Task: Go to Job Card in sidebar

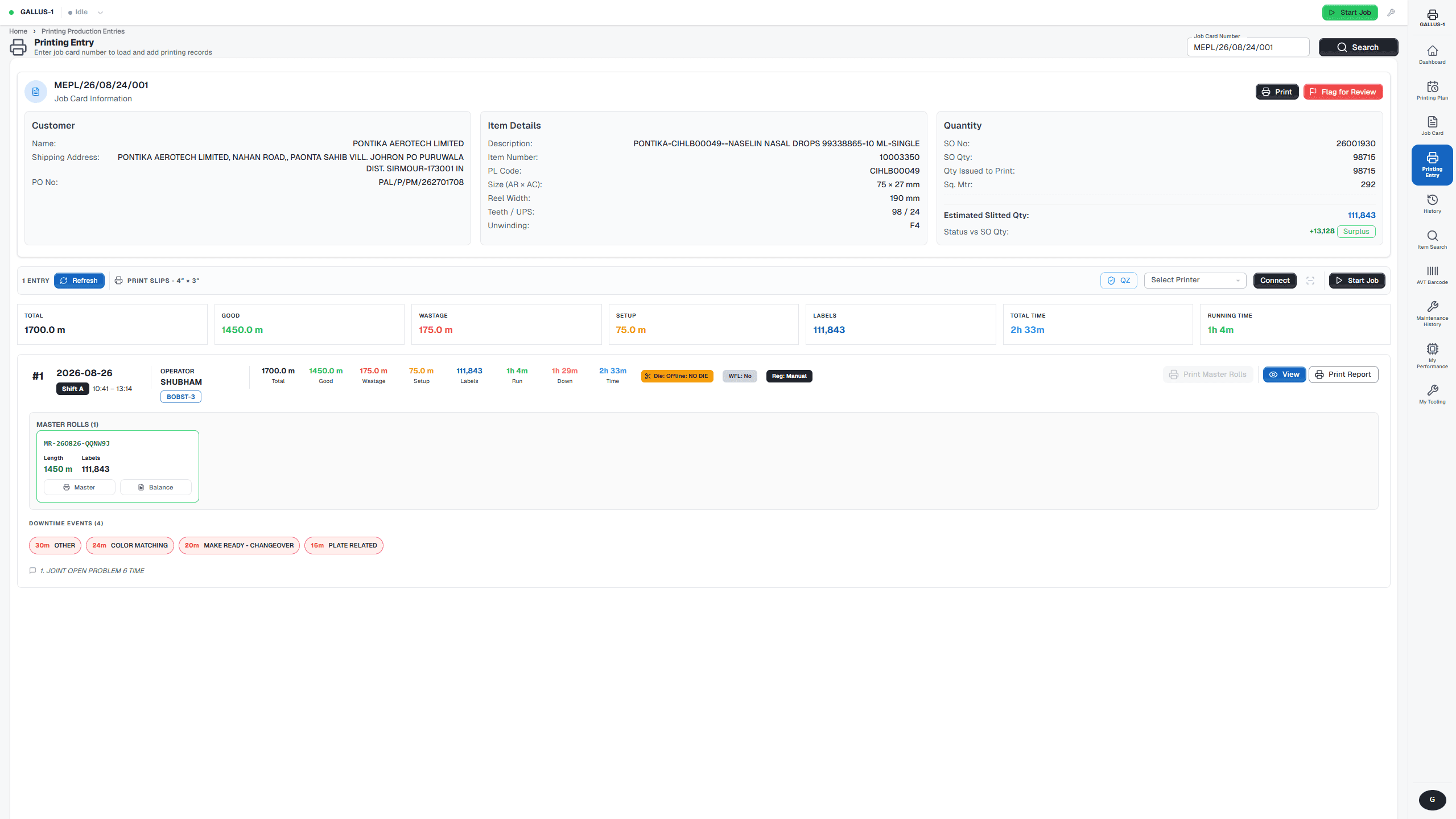Action: pyautogui.click(x=1432, y=126)
